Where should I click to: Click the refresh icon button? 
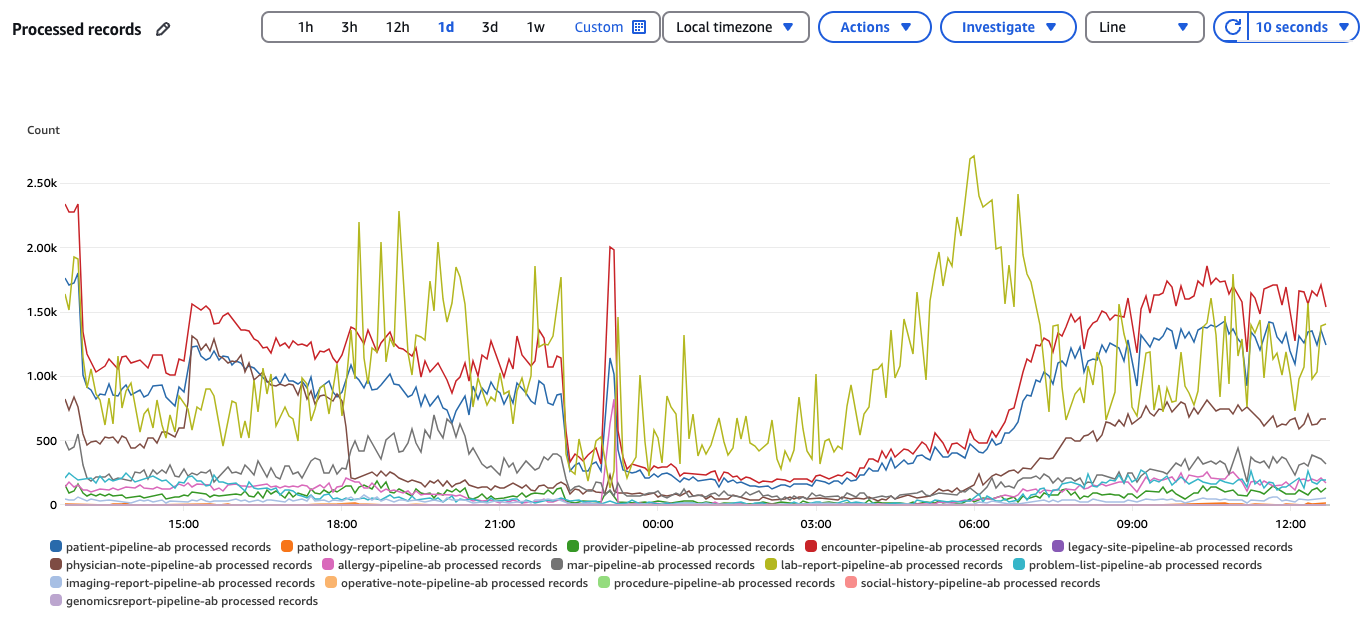[x=1232, y=27]
